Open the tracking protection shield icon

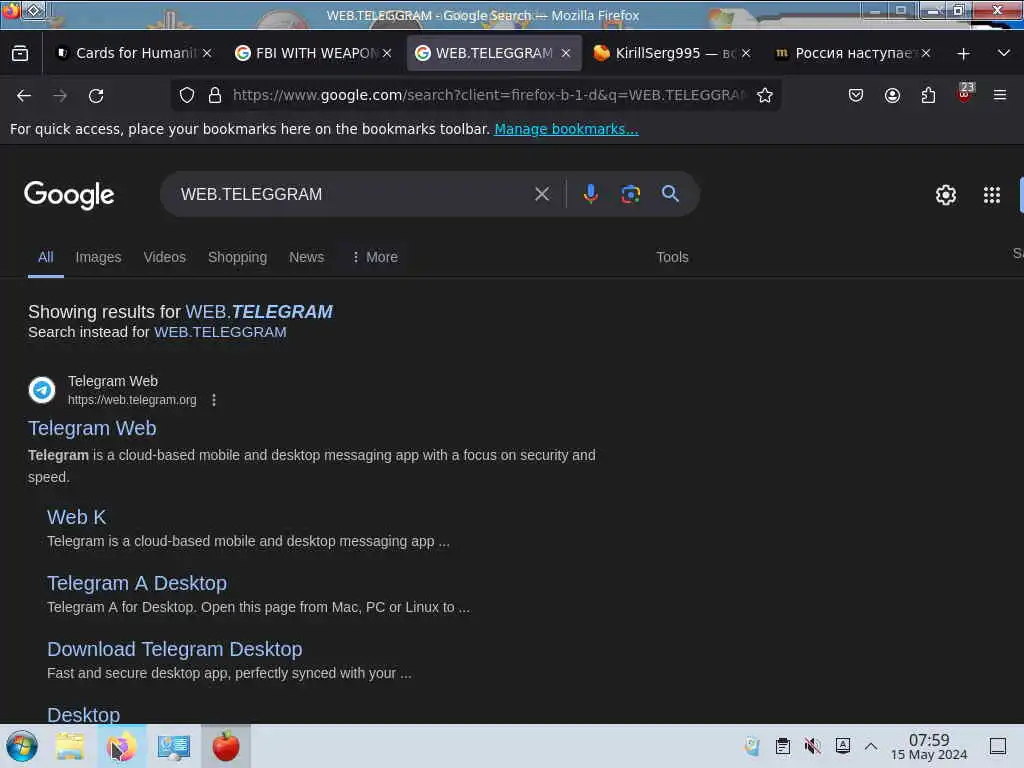tap(187, 95)
